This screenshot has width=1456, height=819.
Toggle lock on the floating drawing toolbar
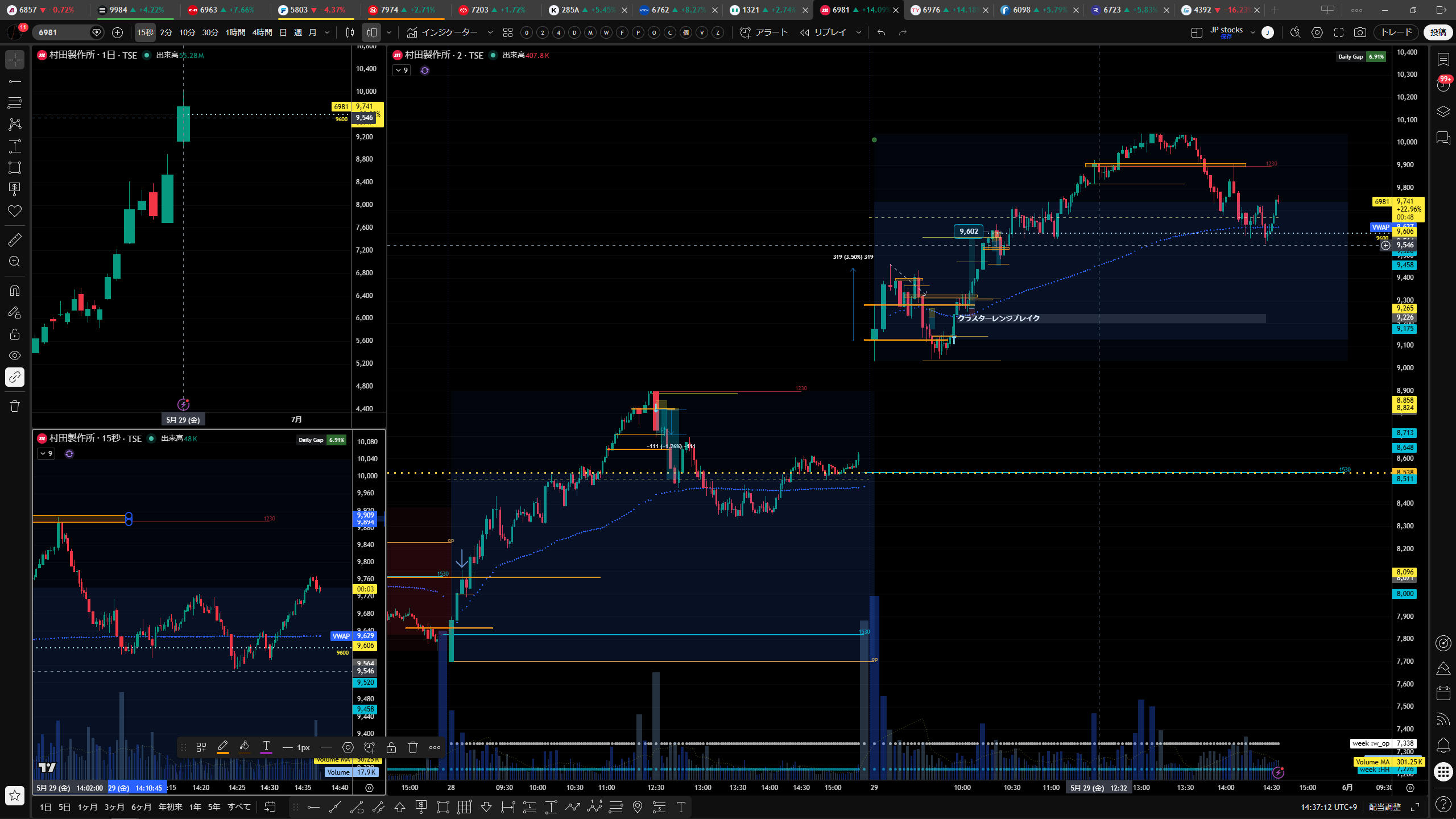391,747
